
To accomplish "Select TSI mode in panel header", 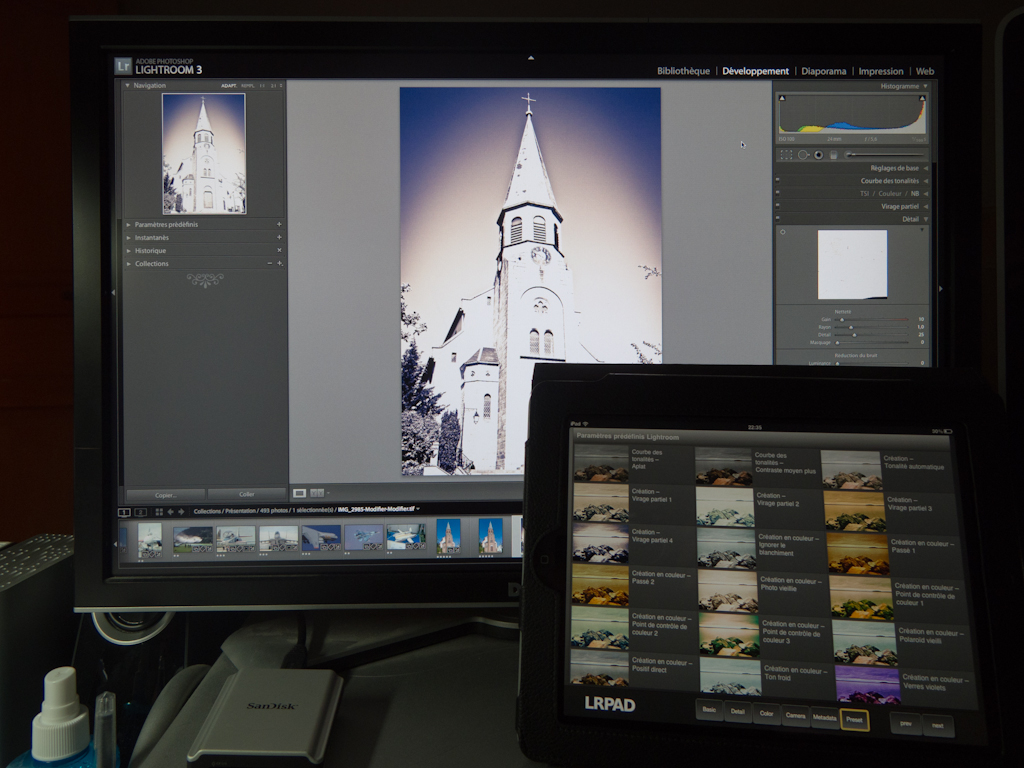I will pos(864,193).
